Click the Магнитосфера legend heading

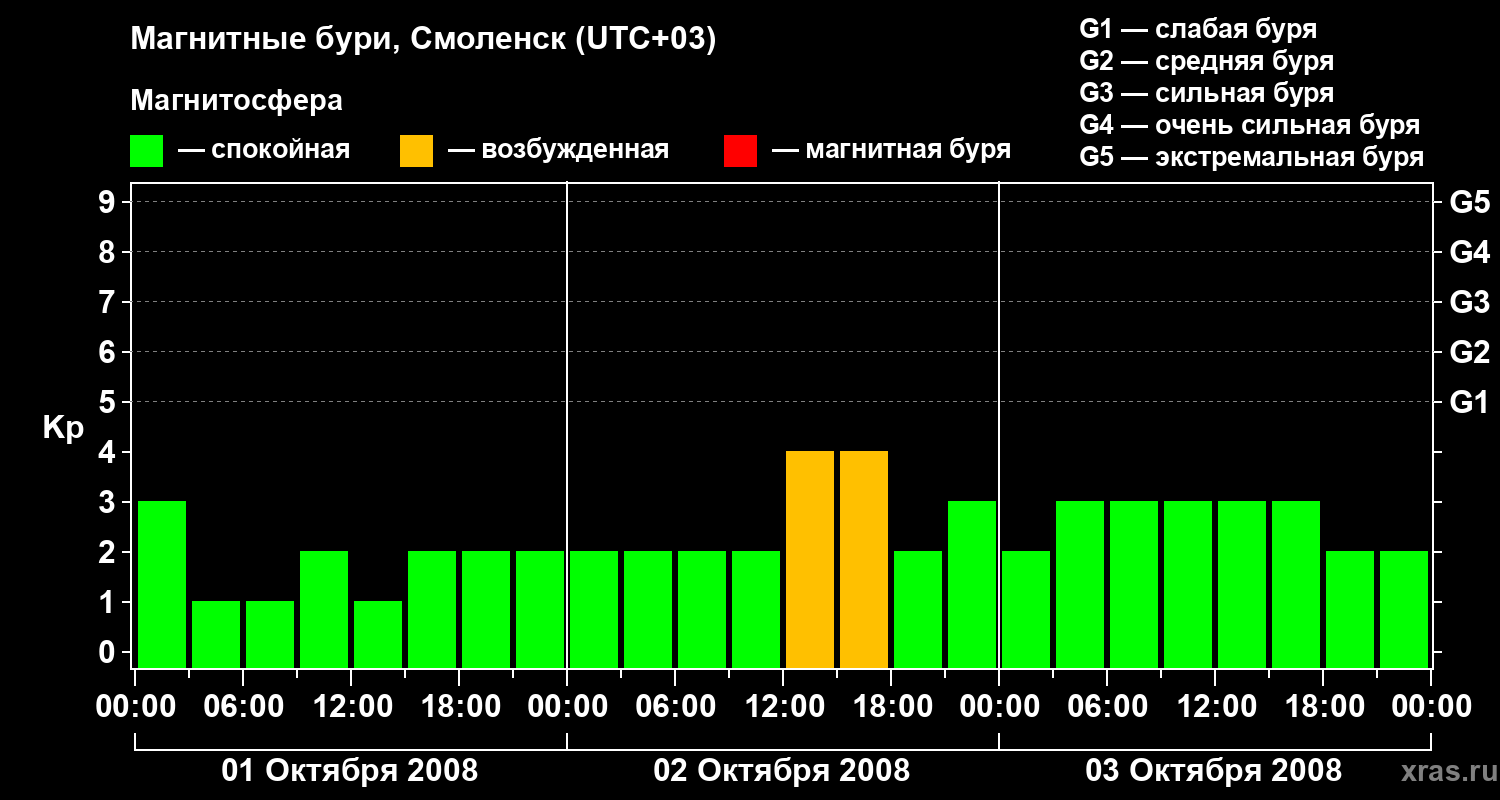pos(237,101)
